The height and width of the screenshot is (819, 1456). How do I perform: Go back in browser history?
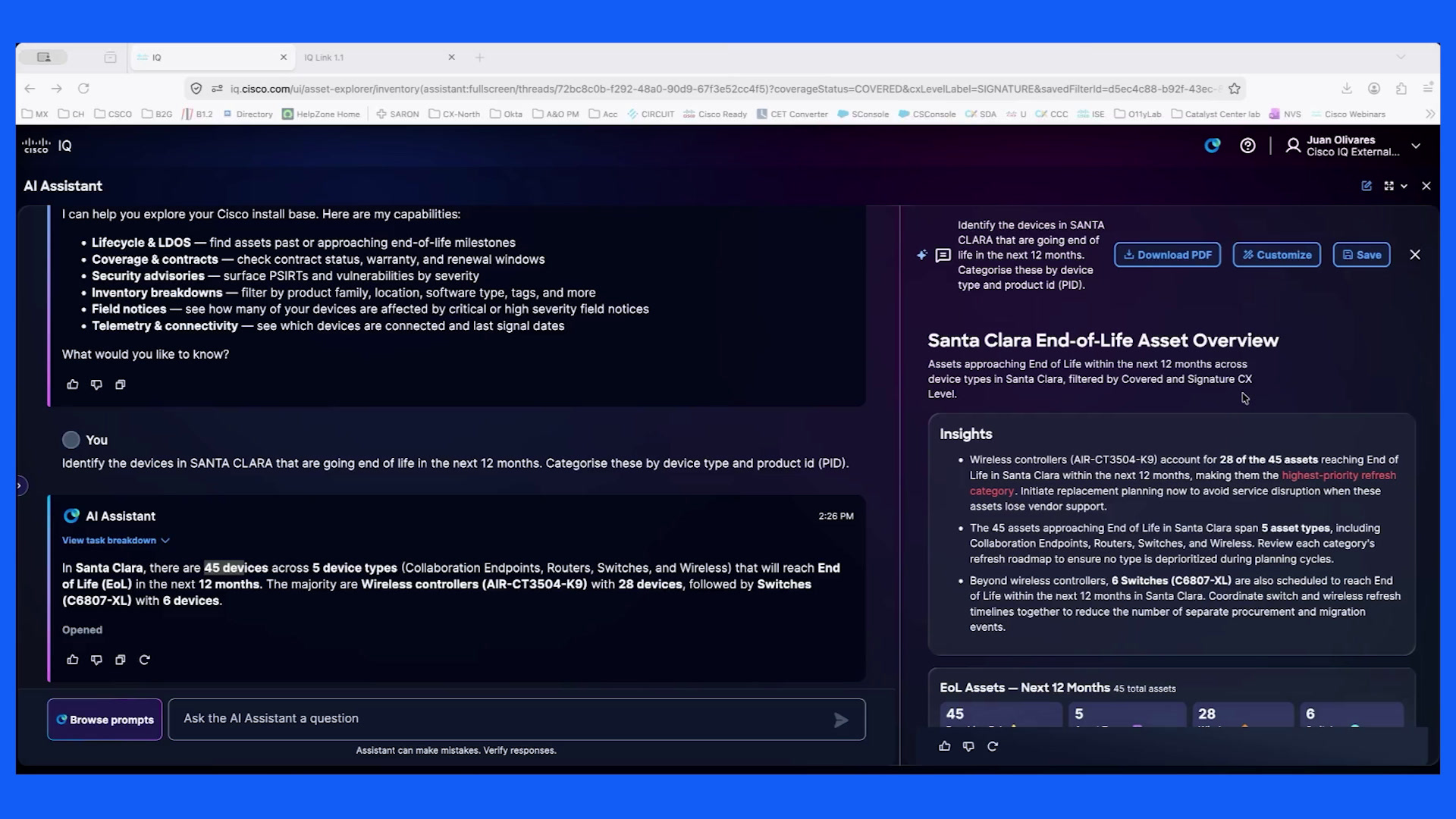(x=30, y=89)
